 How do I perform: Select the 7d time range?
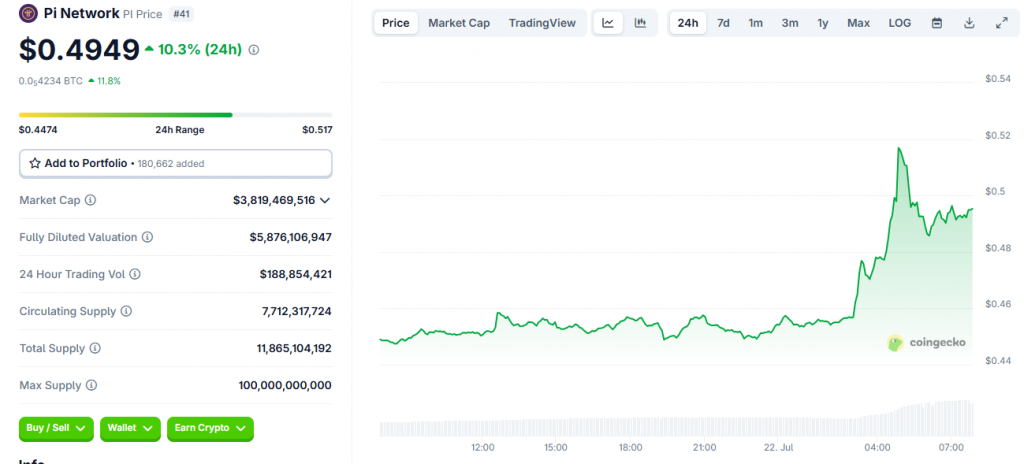click(x=723, y=23)
